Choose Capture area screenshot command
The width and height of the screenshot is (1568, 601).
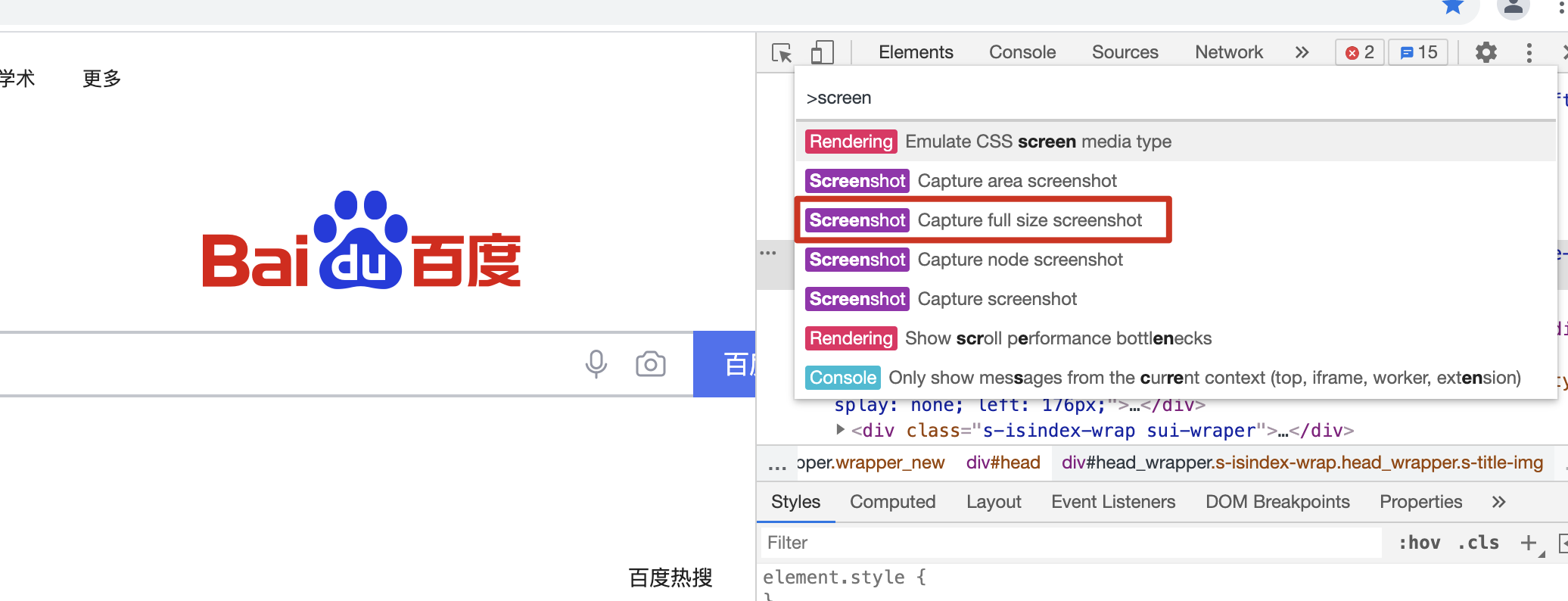pyautogui.click(x=1176, y=181)
